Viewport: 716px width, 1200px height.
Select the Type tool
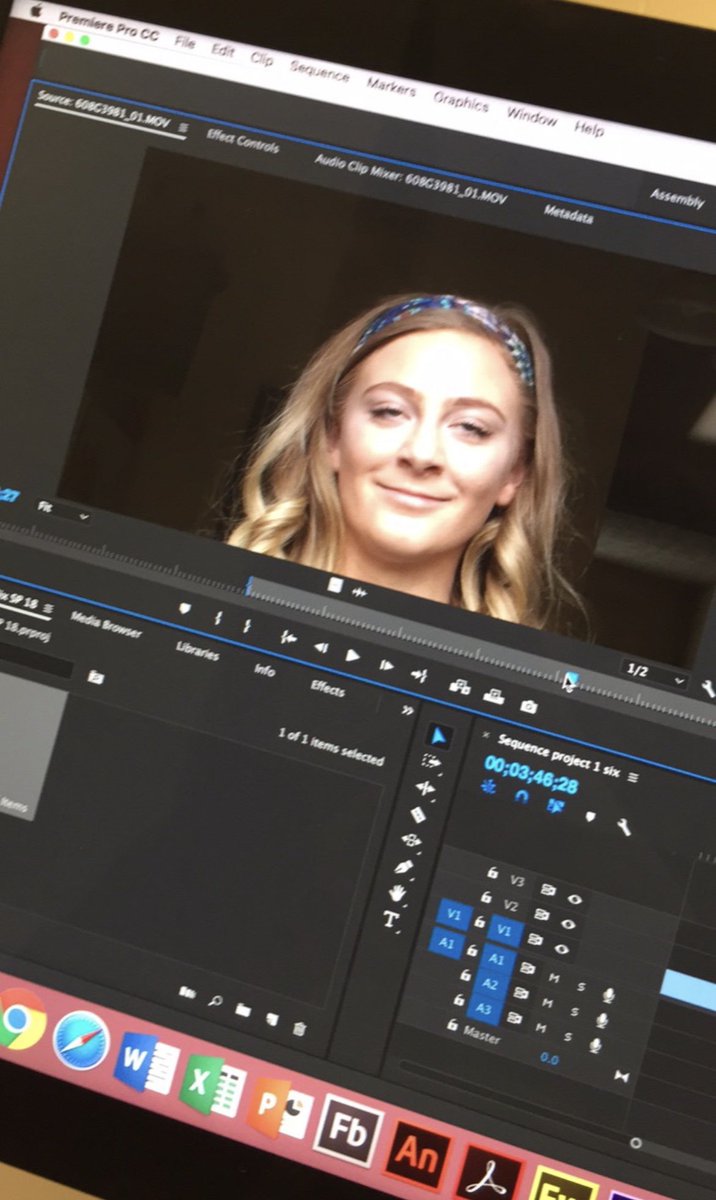391,918
